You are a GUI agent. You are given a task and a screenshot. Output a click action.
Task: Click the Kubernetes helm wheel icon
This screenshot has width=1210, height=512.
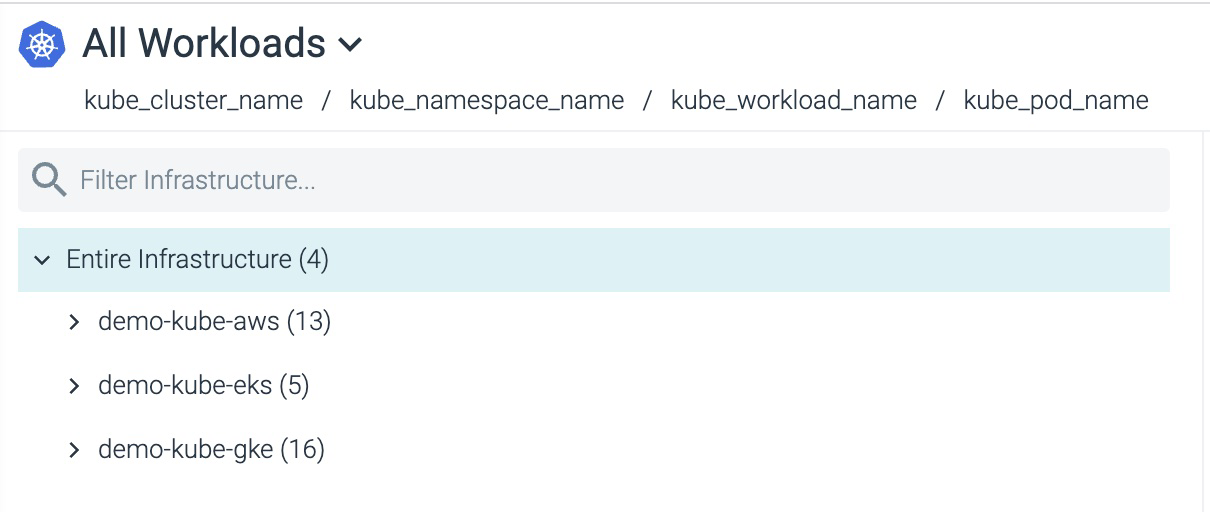[x=42, y=44]
